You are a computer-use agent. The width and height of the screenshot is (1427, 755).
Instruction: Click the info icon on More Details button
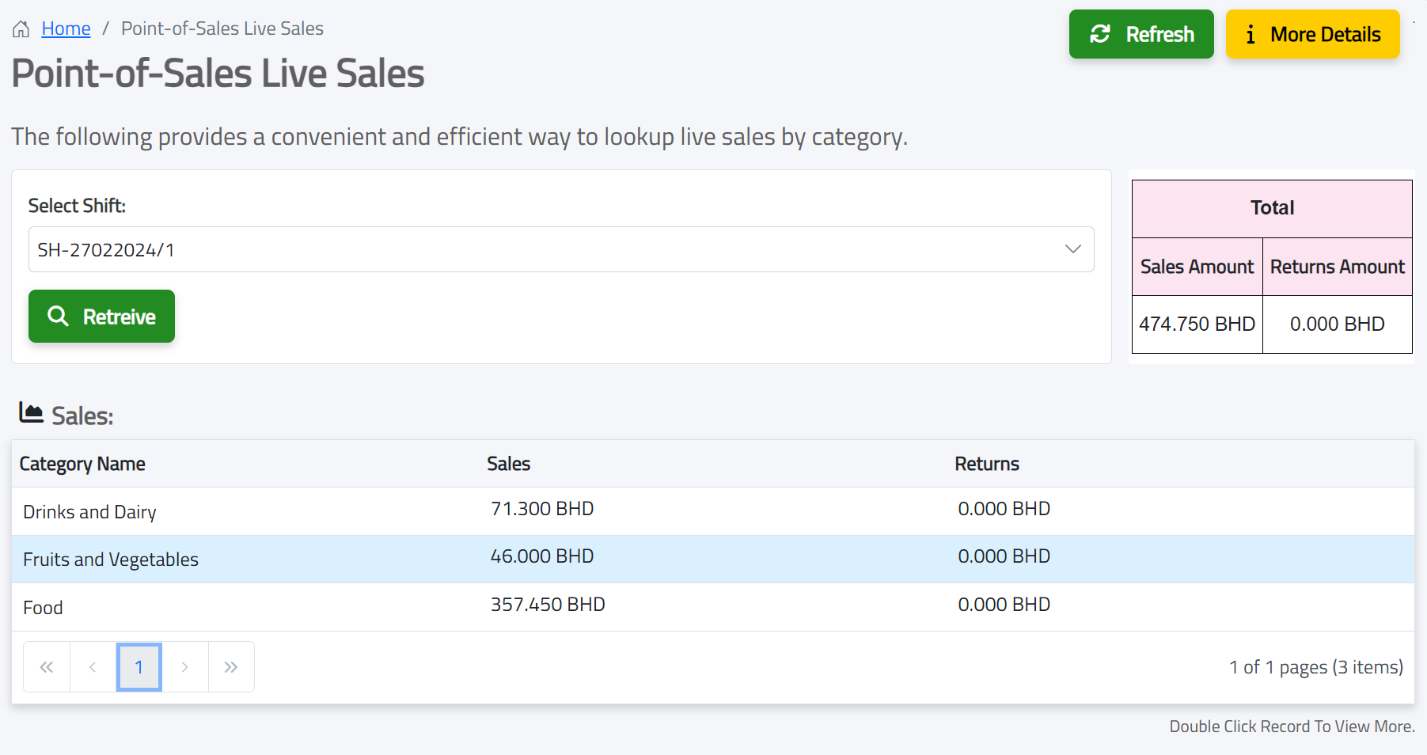pyautogui.click(x=1251, y=34)
